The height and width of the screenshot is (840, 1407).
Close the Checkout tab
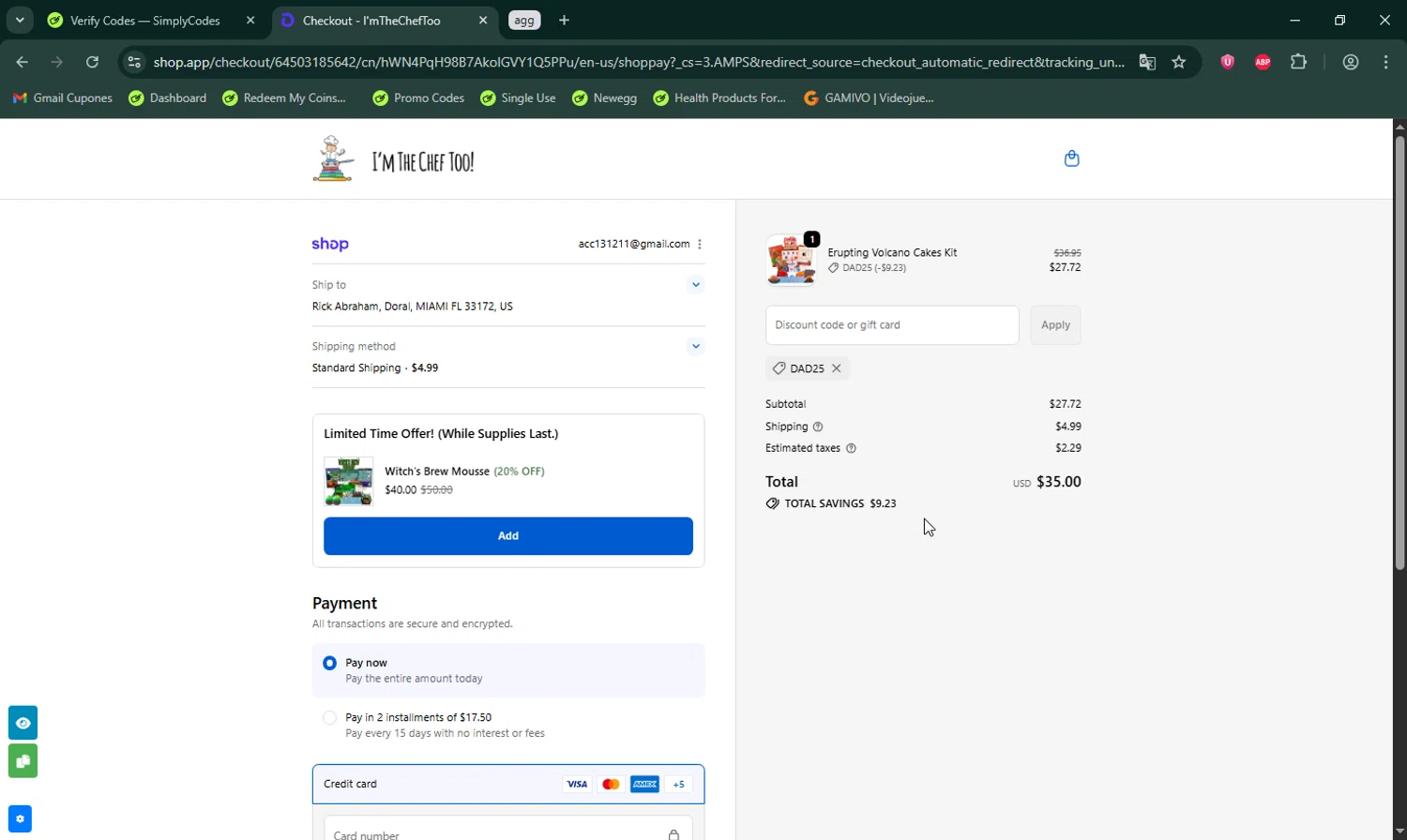pos(483,20)
